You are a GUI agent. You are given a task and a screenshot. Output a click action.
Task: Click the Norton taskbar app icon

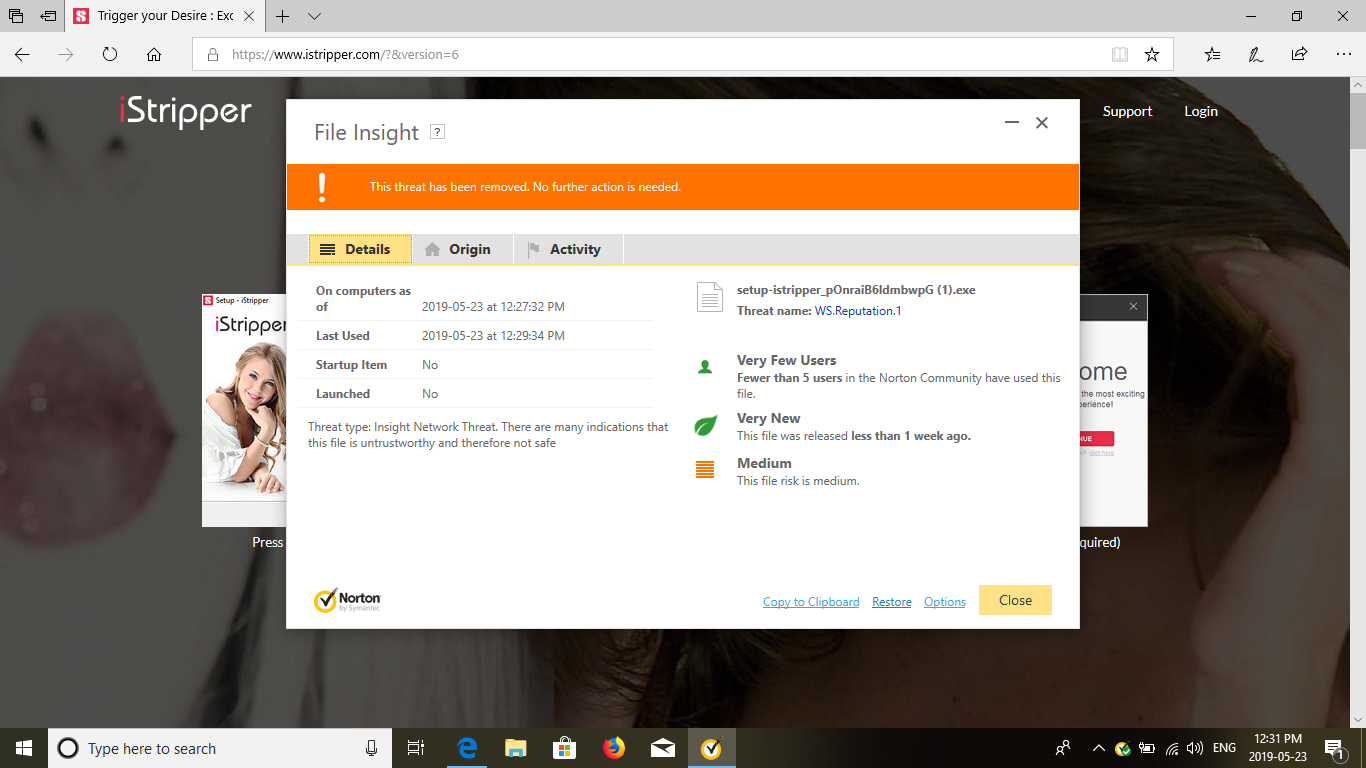click(711, 748)
